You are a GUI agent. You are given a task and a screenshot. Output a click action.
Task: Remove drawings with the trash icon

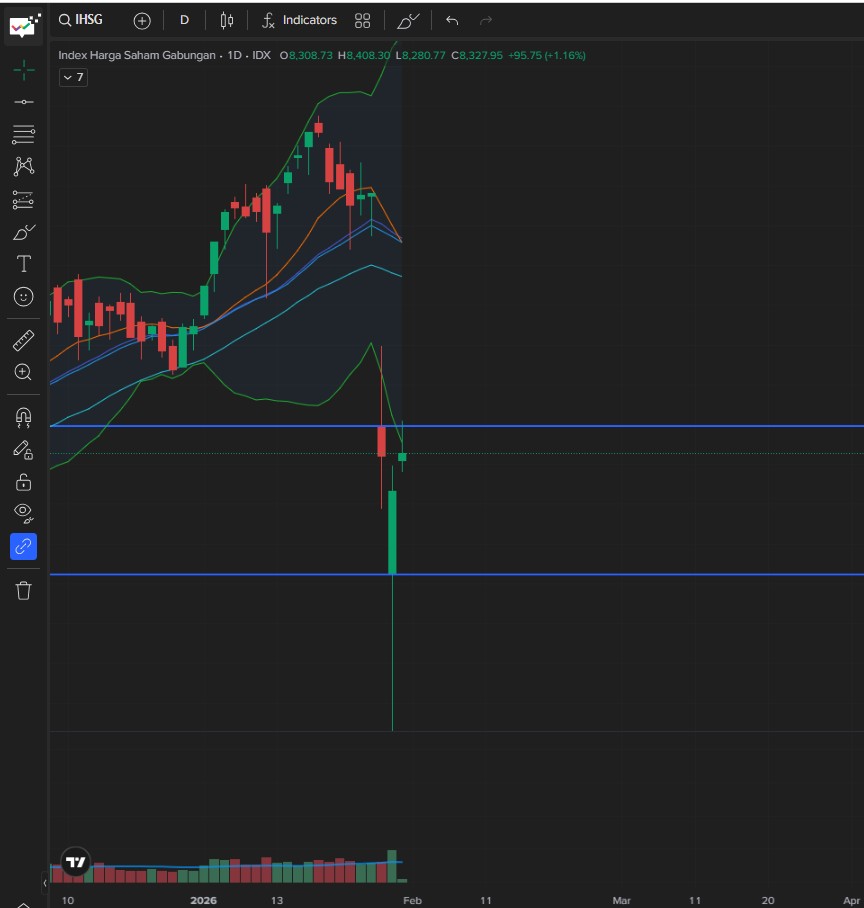coord(24,591)
